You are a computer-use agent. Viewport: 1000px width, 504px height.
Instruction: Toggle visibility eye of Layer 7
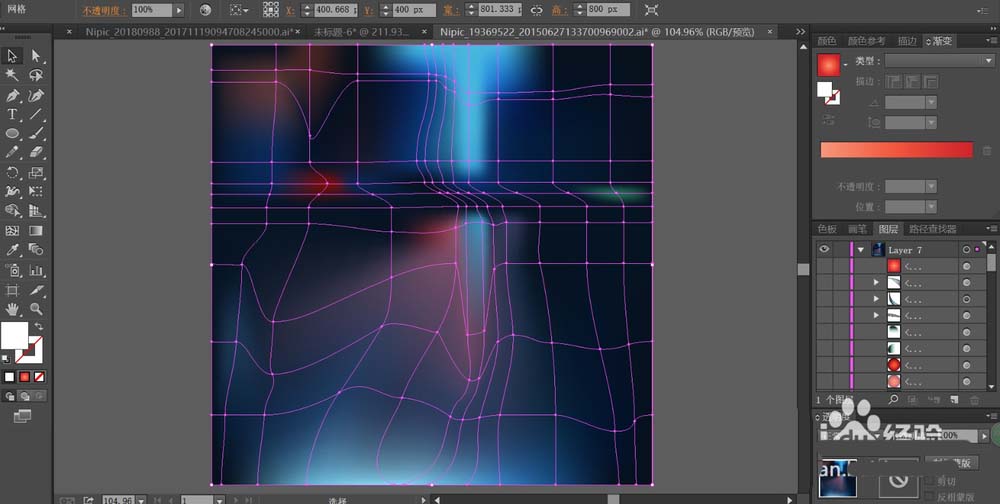pos(824,249)
